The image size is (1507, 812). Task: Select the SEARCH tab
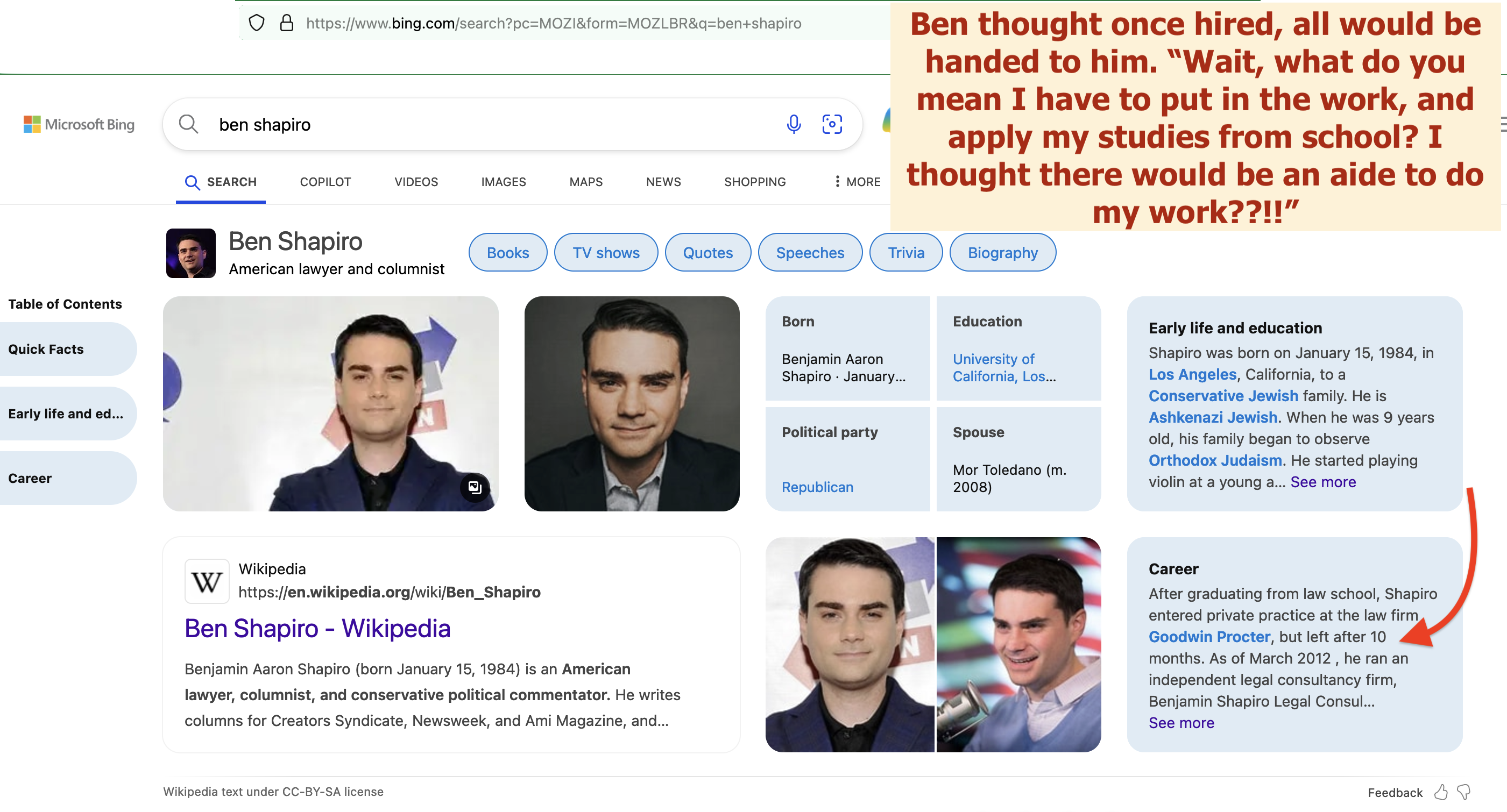pyautogui.click(x=221, y=182)
